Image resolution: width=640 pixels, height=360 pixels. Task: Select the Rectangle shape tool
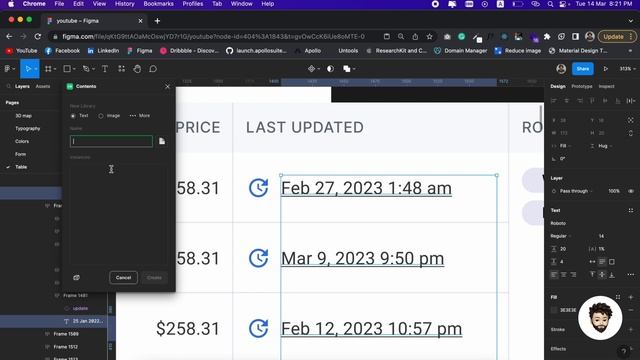tap(67, 69)
